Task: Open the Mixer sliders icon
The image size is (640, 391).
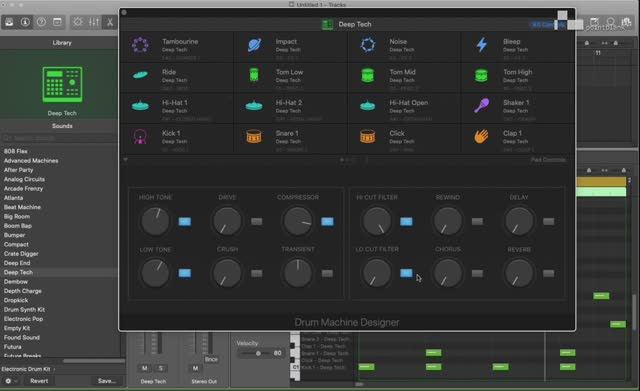Action: point(94,22)
